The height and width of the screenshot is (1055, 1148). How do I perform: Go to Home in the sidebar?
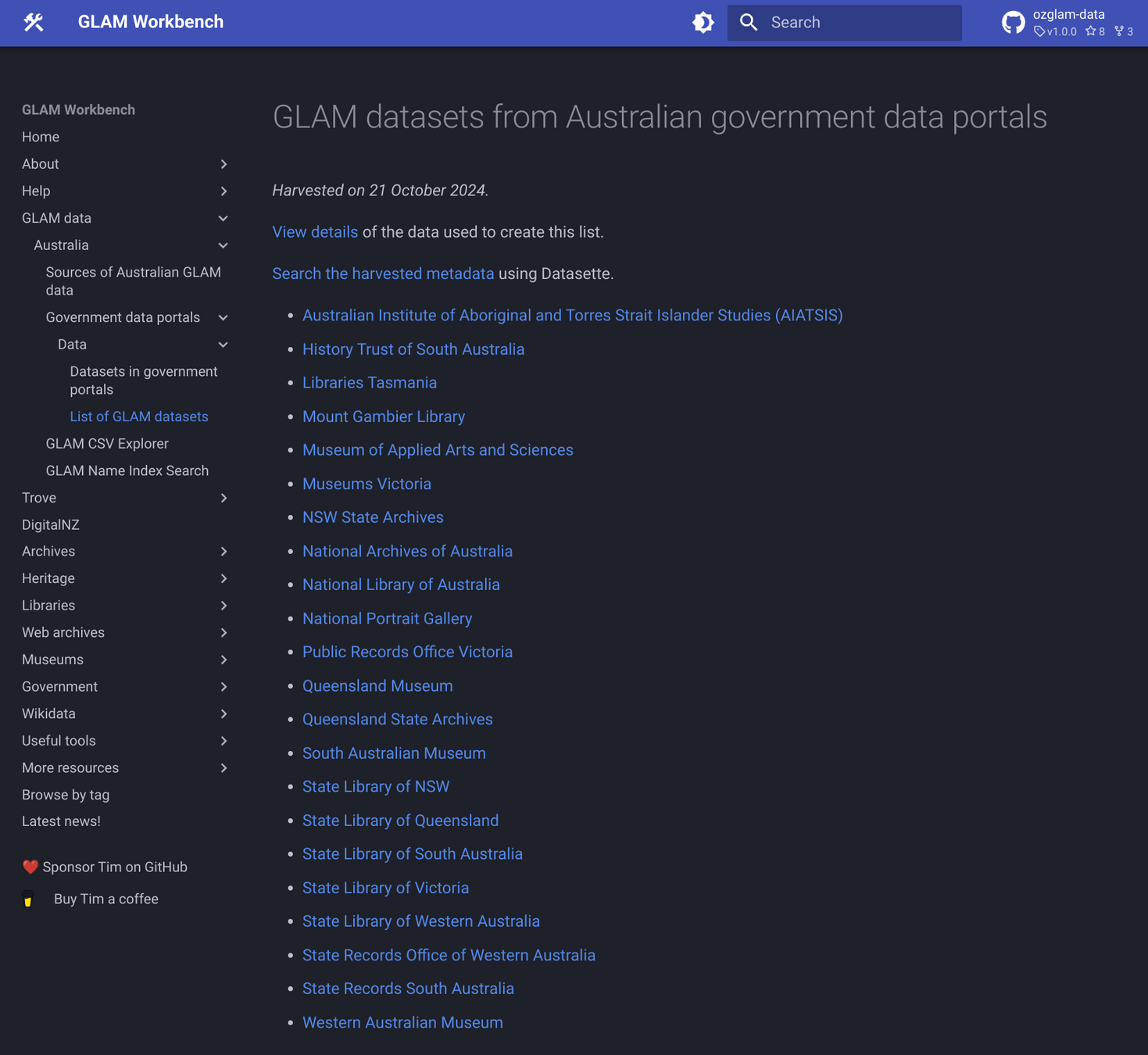pos(41,137)
